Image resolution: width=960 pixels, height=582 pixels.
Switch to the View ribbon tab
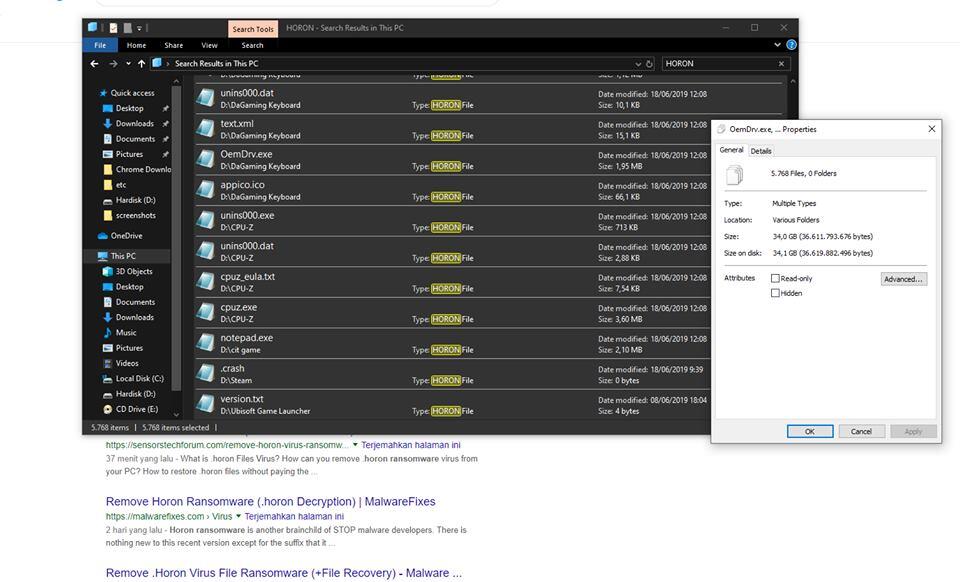[209, 45]
